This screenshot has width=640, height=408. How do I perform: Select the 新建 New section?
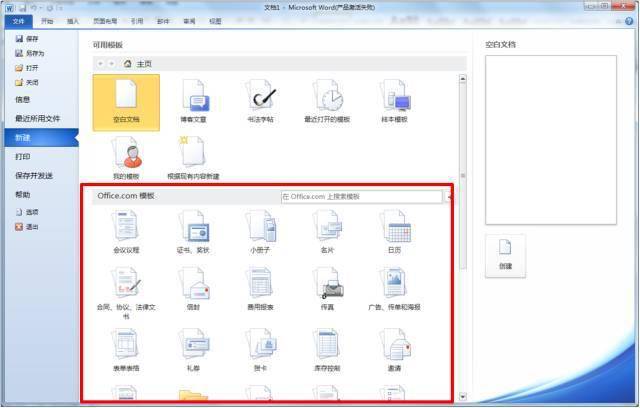click(41, 137)
